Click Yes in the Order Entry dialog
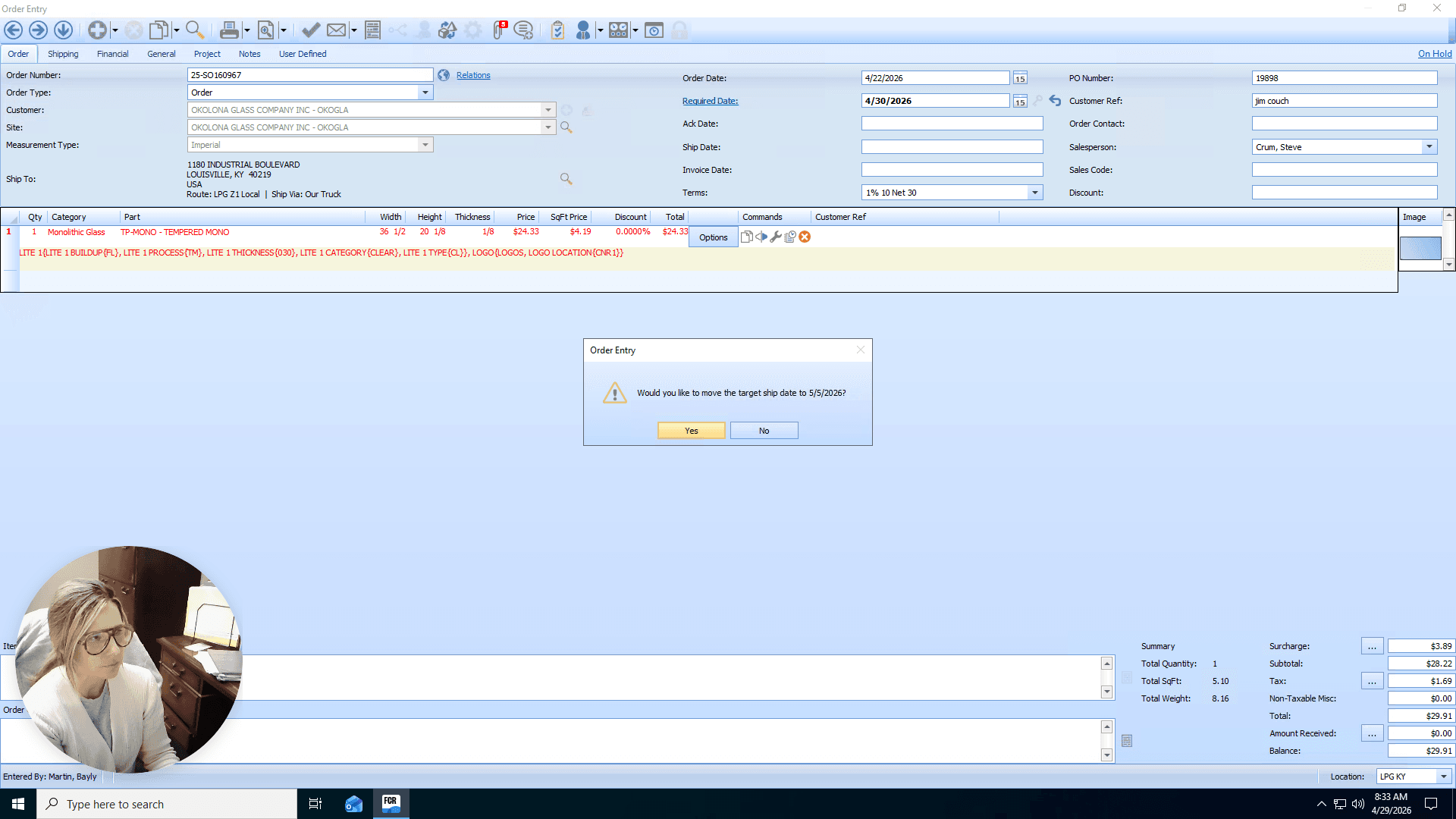This screenshot has width=1456, height=819. [x=692, y=431]
